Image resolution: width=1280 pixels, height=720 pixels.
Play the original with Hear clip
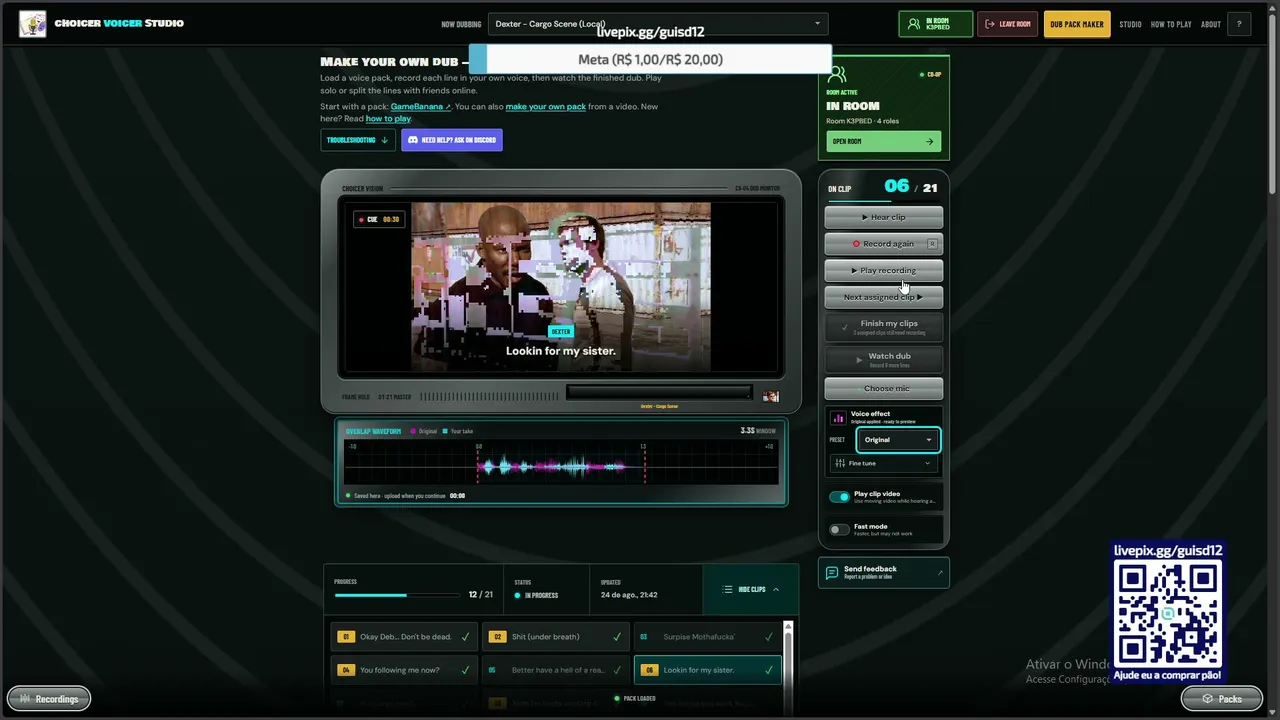[x=883, y=217]
